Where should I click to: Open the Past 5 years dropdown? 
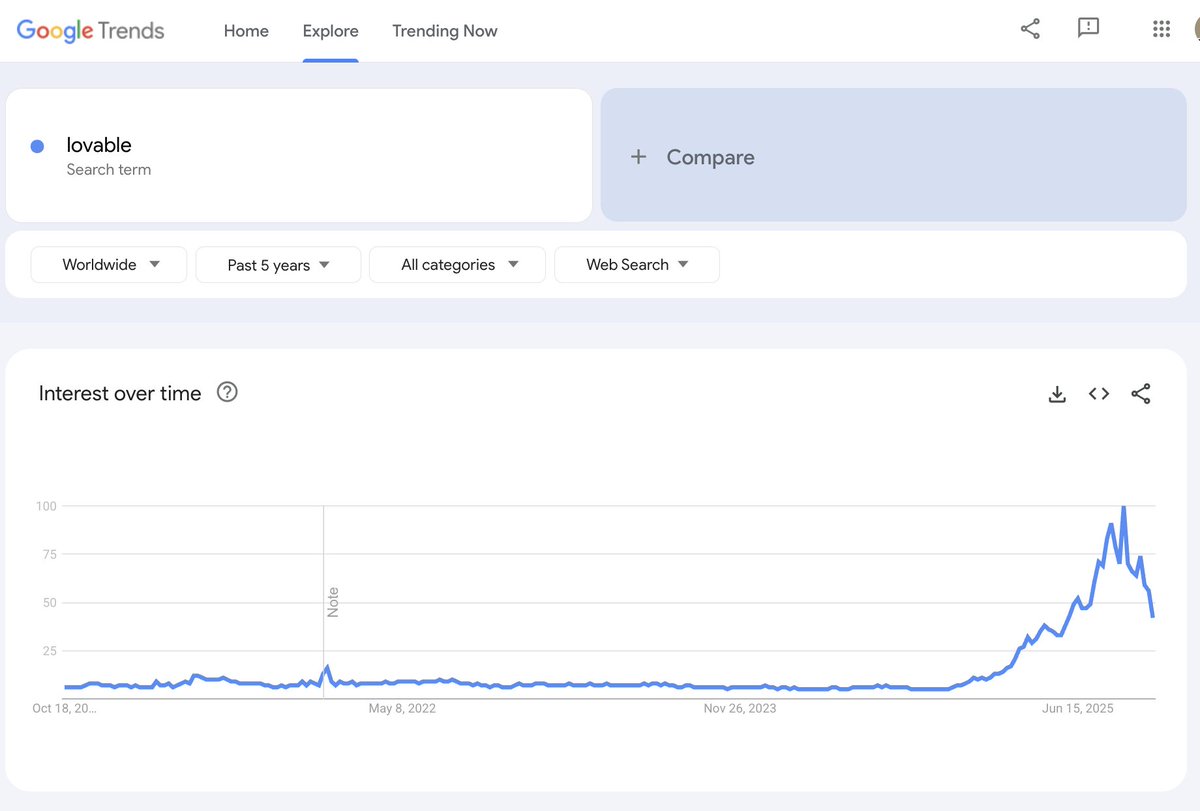coord(278,265)
